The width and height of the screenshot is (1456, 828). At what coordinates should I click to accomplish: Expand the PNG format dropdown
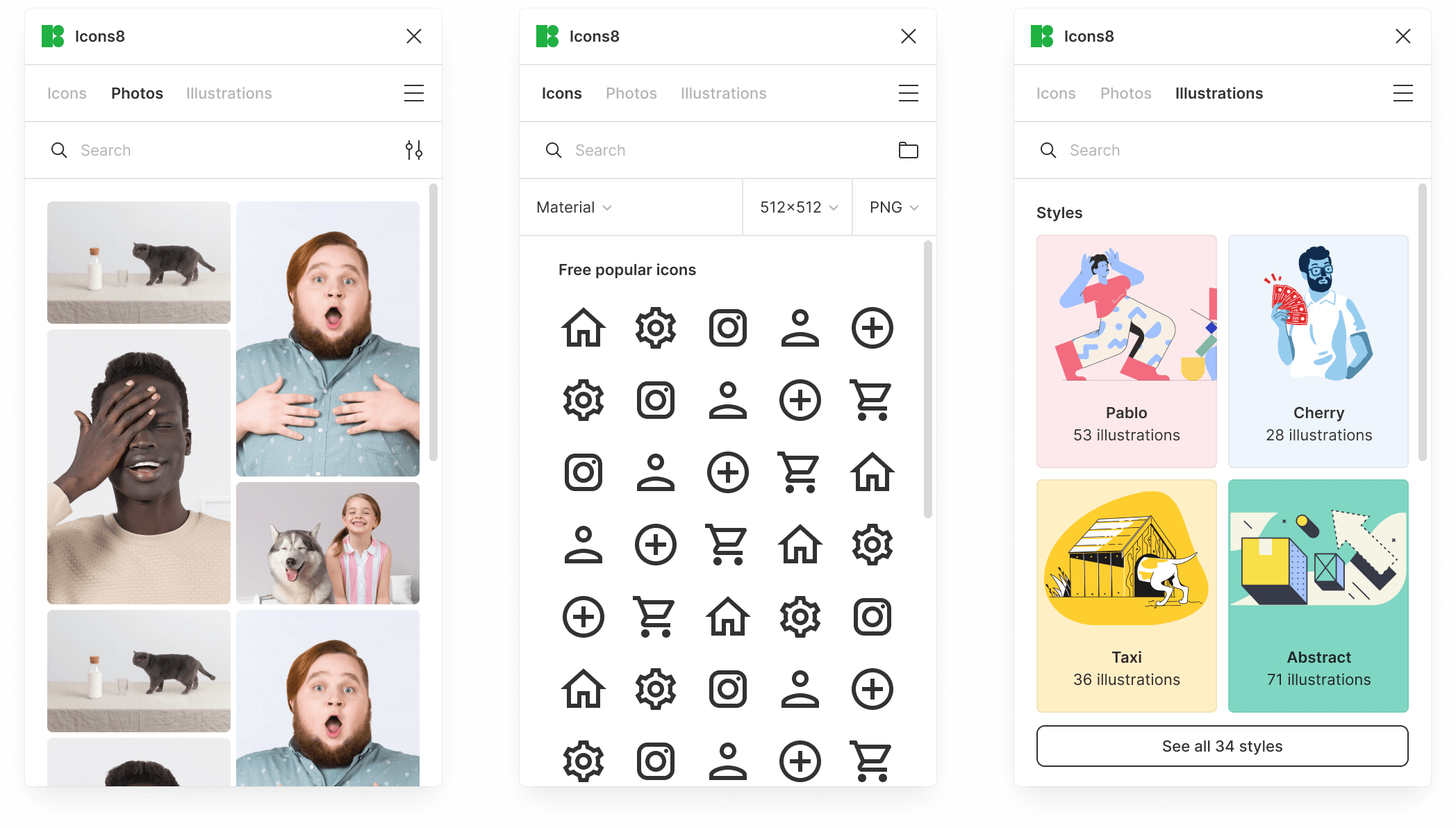893,207
